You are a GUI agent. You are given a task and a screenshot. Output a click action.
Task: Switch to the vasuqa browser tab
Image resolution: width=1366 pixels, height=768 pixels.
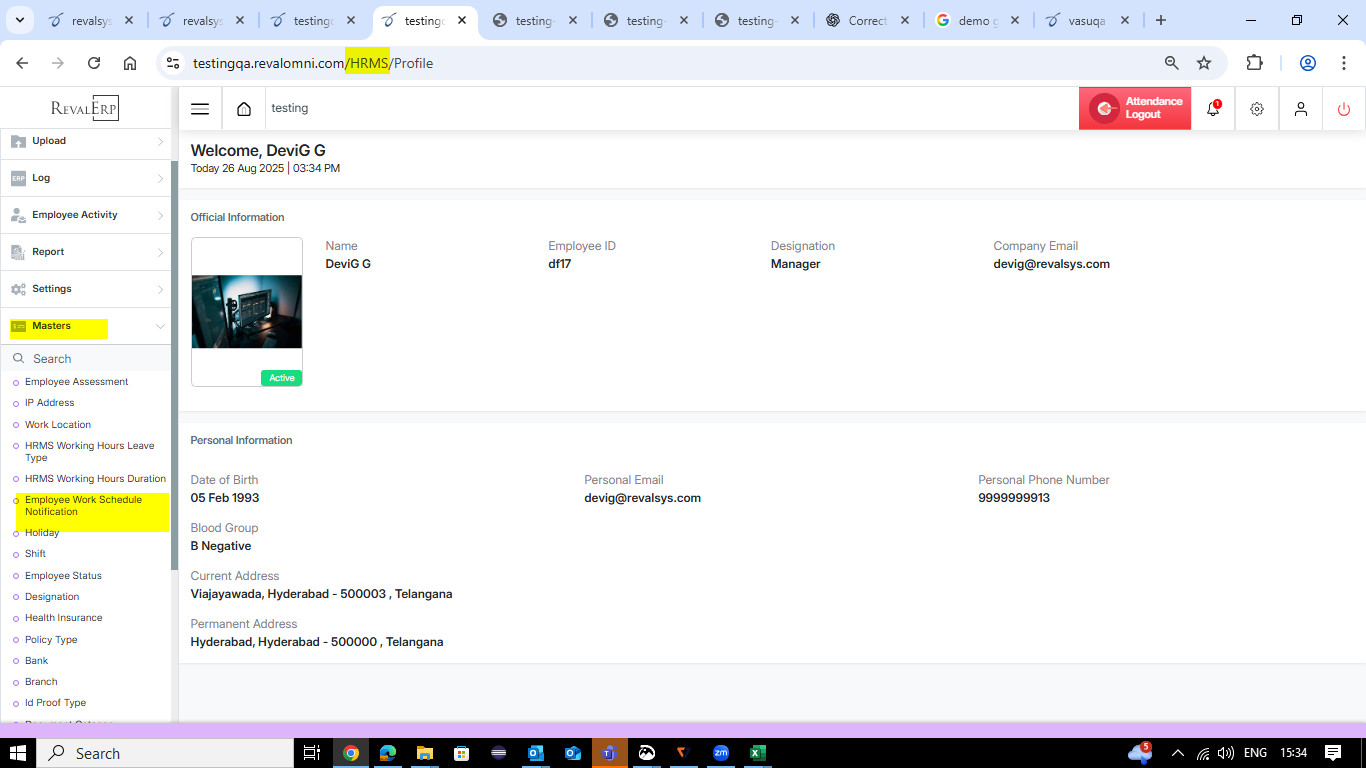tap(1085, 21)
